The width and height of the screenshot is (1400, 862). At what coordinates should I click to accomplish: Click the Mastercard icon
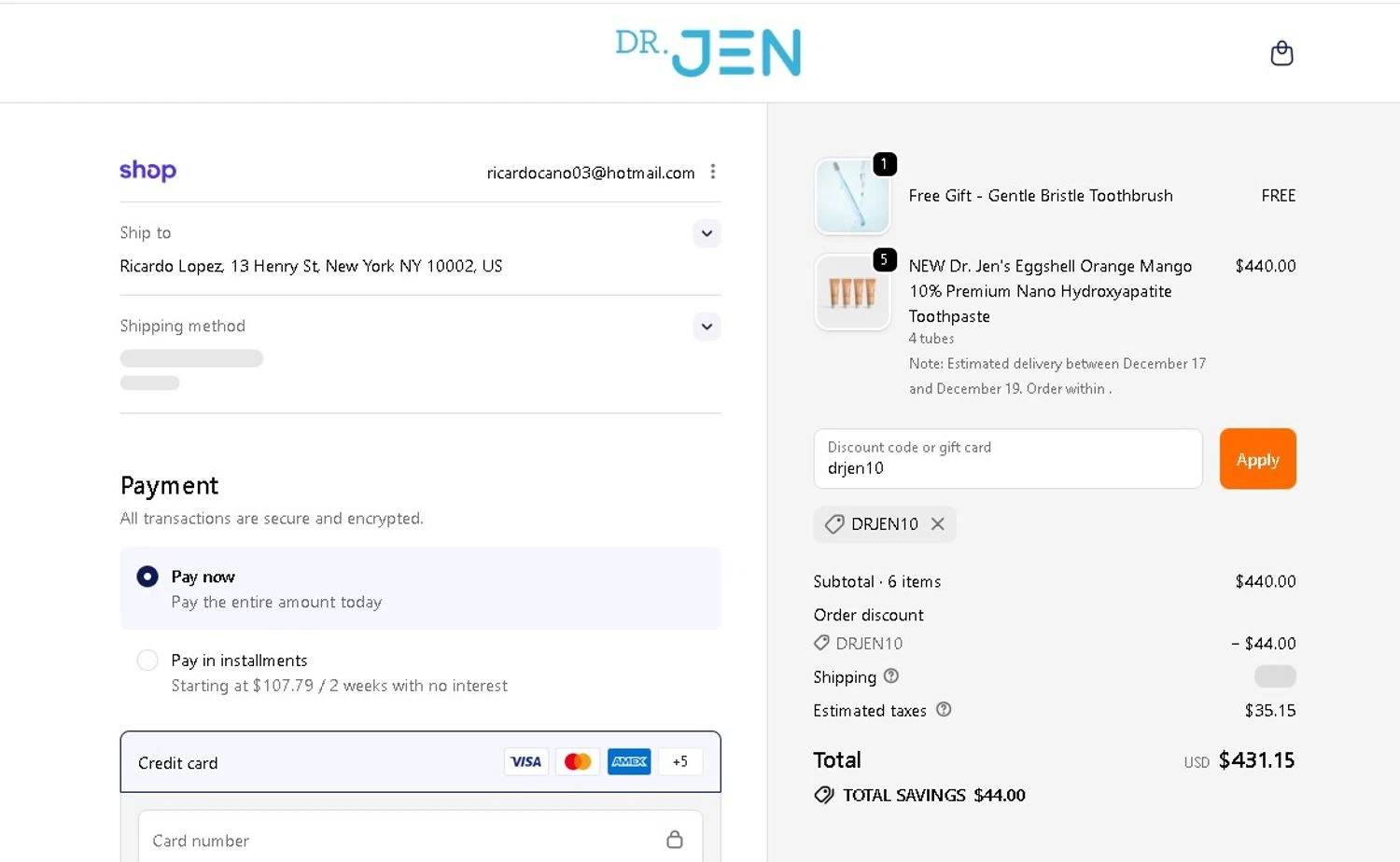click(578, 762)
